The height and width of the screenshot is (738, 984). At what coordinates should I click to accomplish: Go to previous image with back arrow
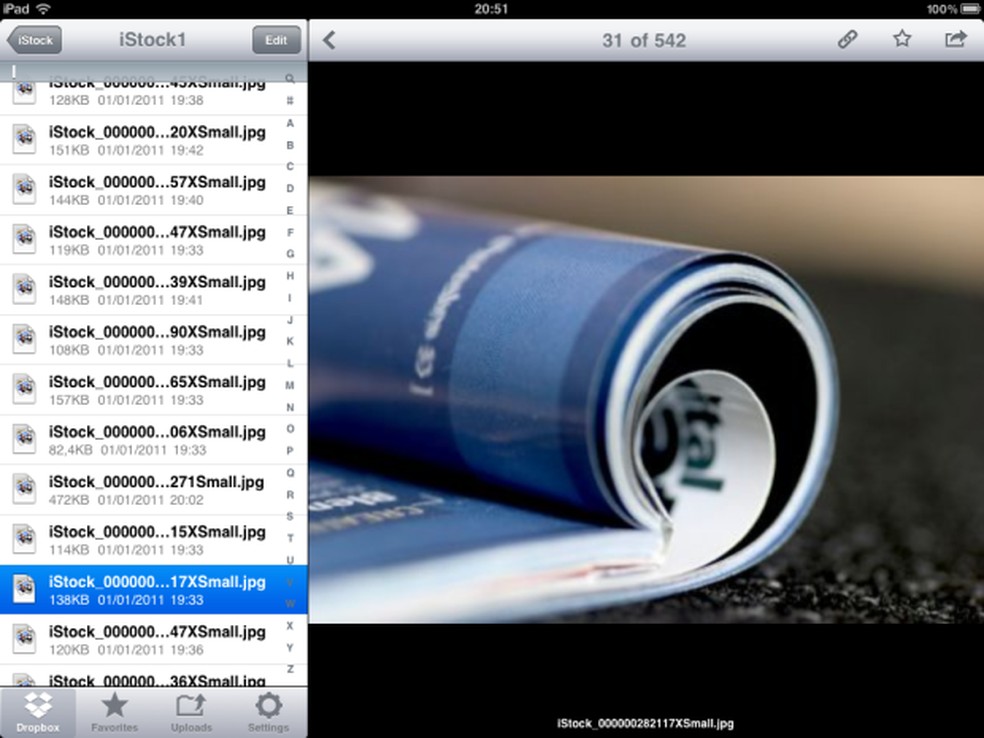coord(329,40)
